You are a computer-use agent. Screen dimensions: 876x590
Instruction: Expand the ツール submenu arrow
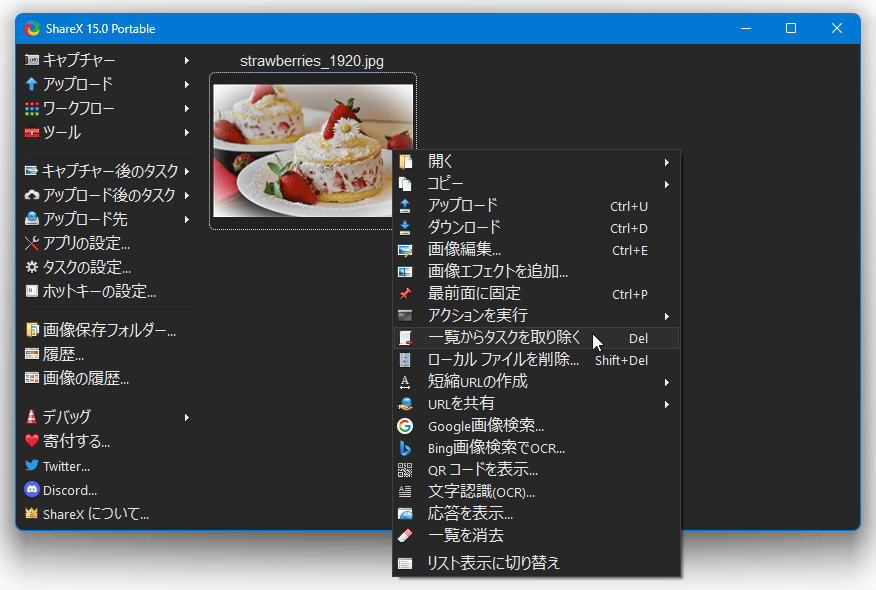187,132
